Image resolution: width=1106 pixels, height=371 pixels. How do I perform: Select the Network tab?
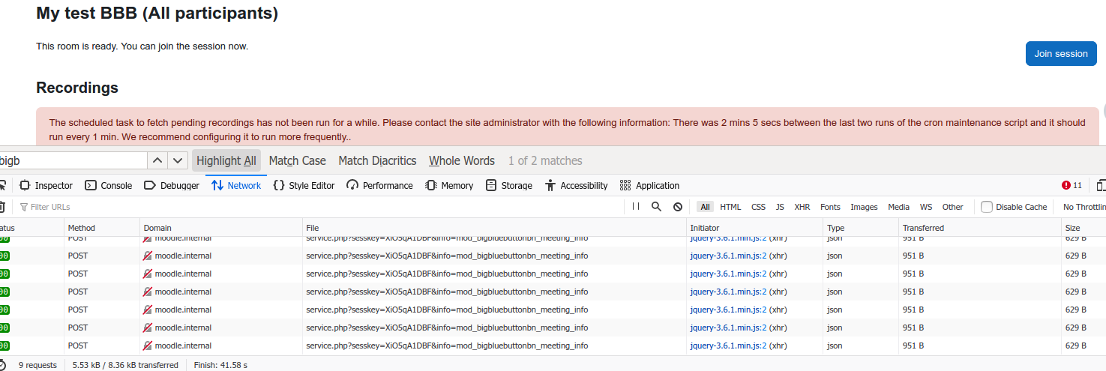point(236,186)
